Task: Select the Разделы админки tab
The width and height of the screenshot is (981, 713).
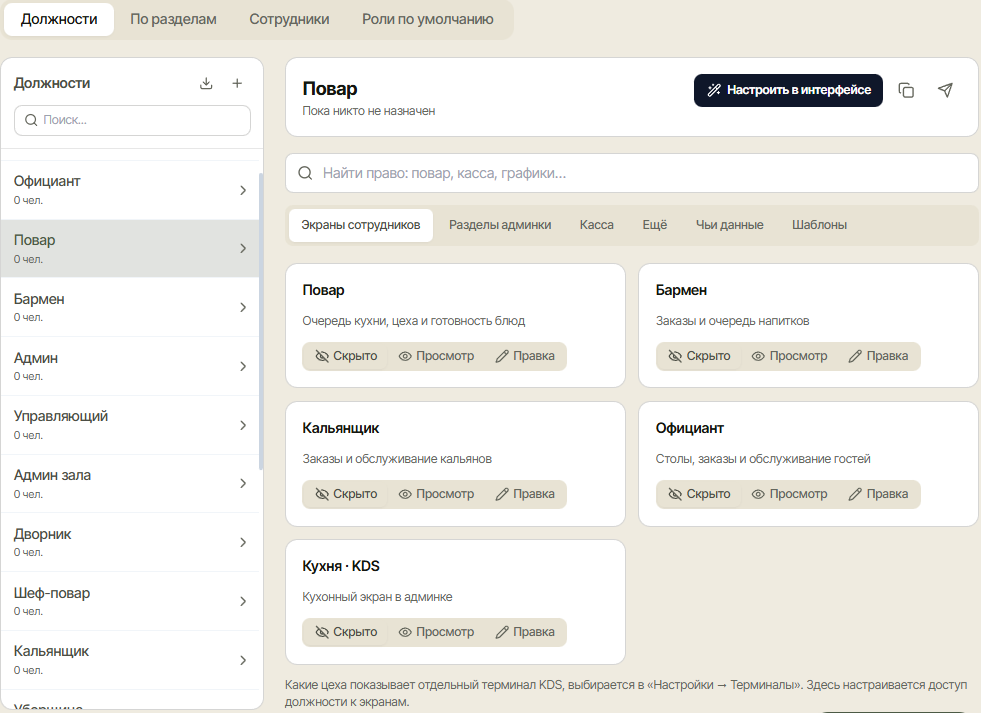Action: tap(500, 225)
